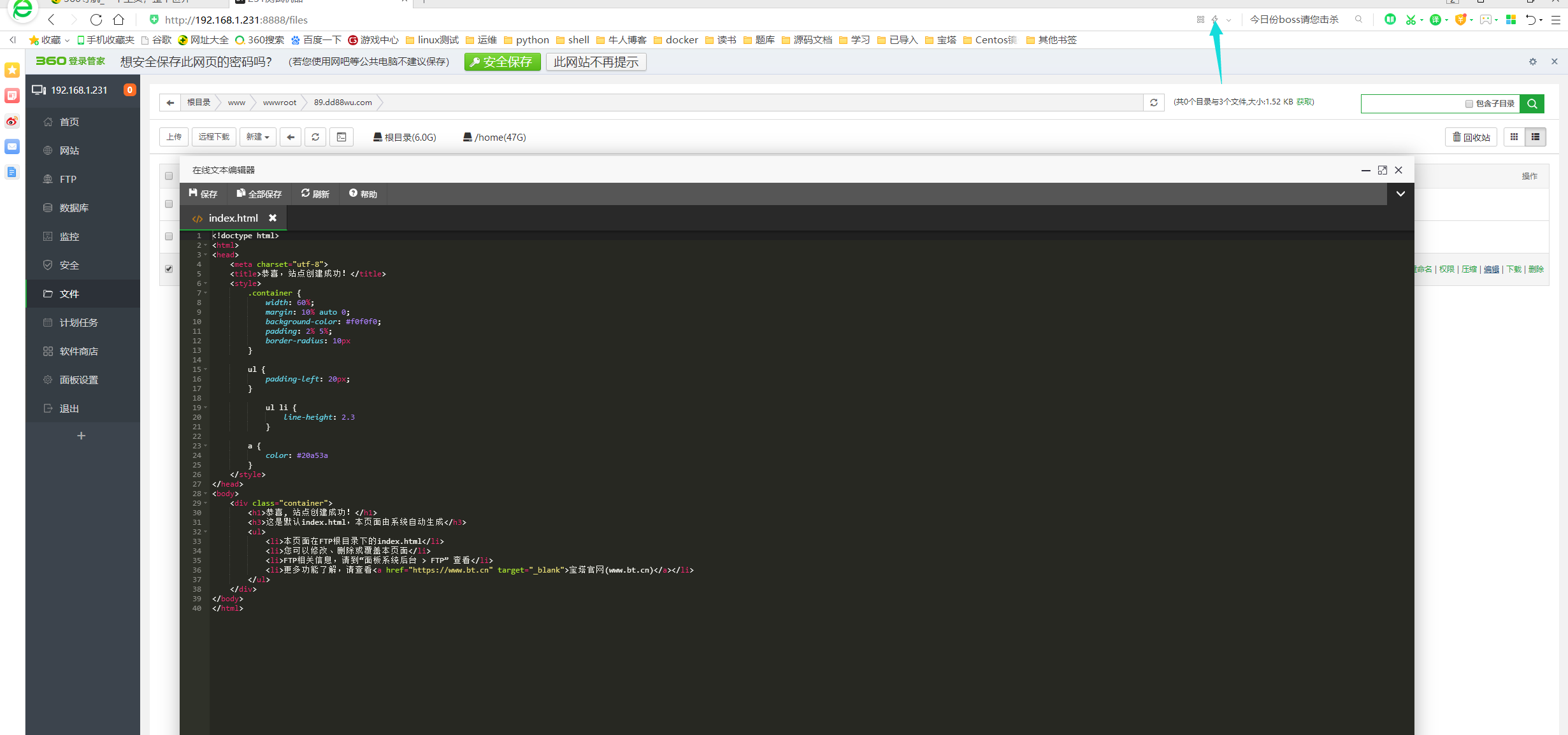Image resolution: width=1568 pixels, height=735 pixels.
Task: Minimize the online text editor dialog
Action: coord(1365,170)
